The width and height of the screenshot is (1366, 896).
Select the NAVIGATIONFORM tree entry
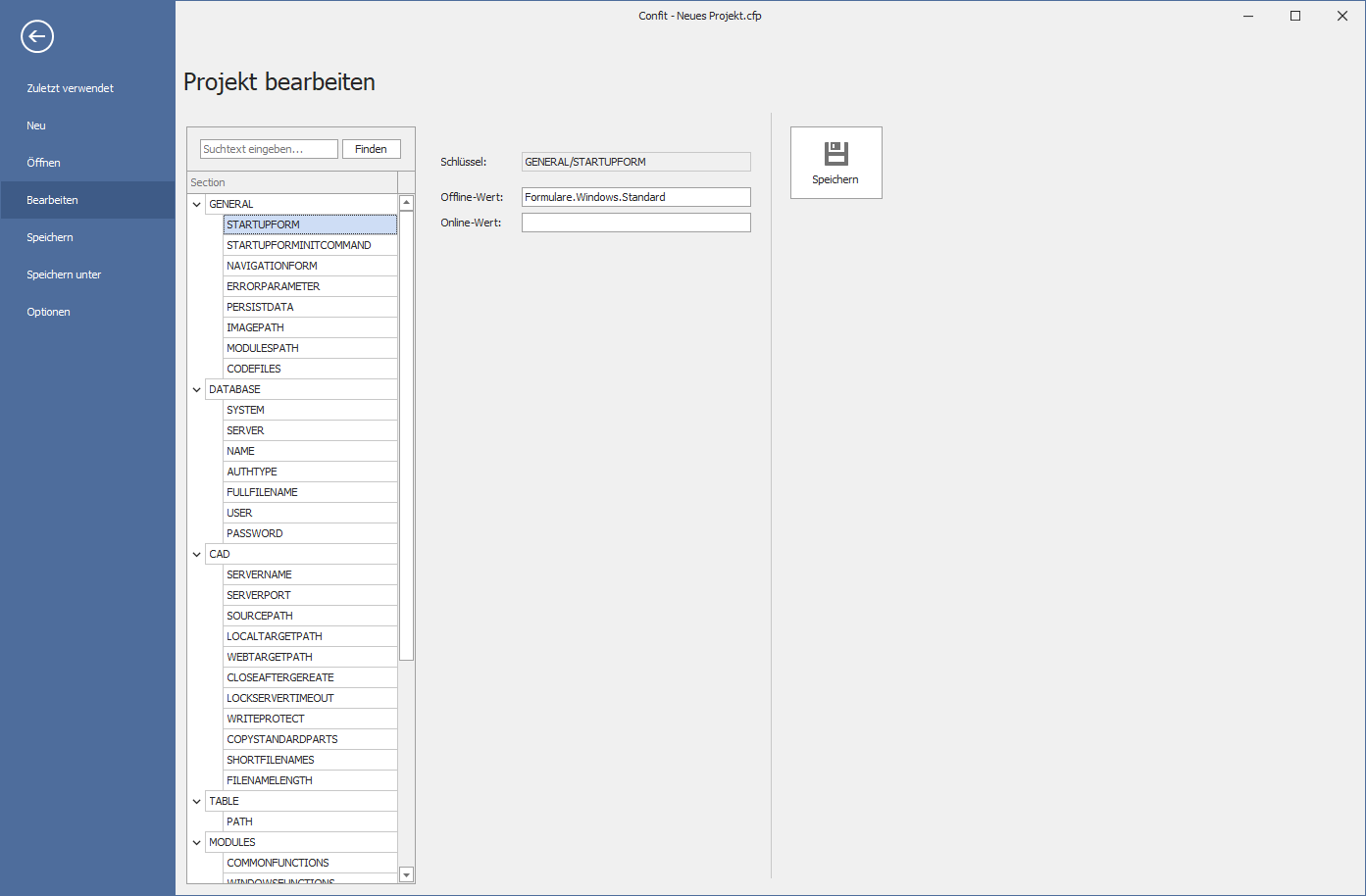272,266
